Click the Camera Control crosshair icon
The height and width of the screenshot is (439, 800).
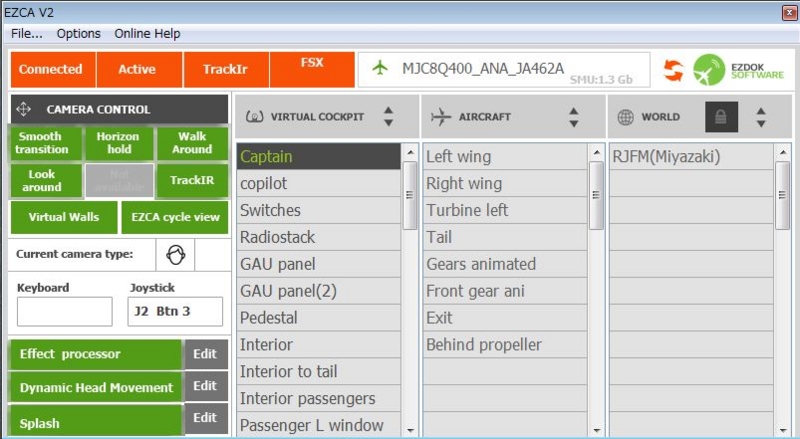[23, 109]
